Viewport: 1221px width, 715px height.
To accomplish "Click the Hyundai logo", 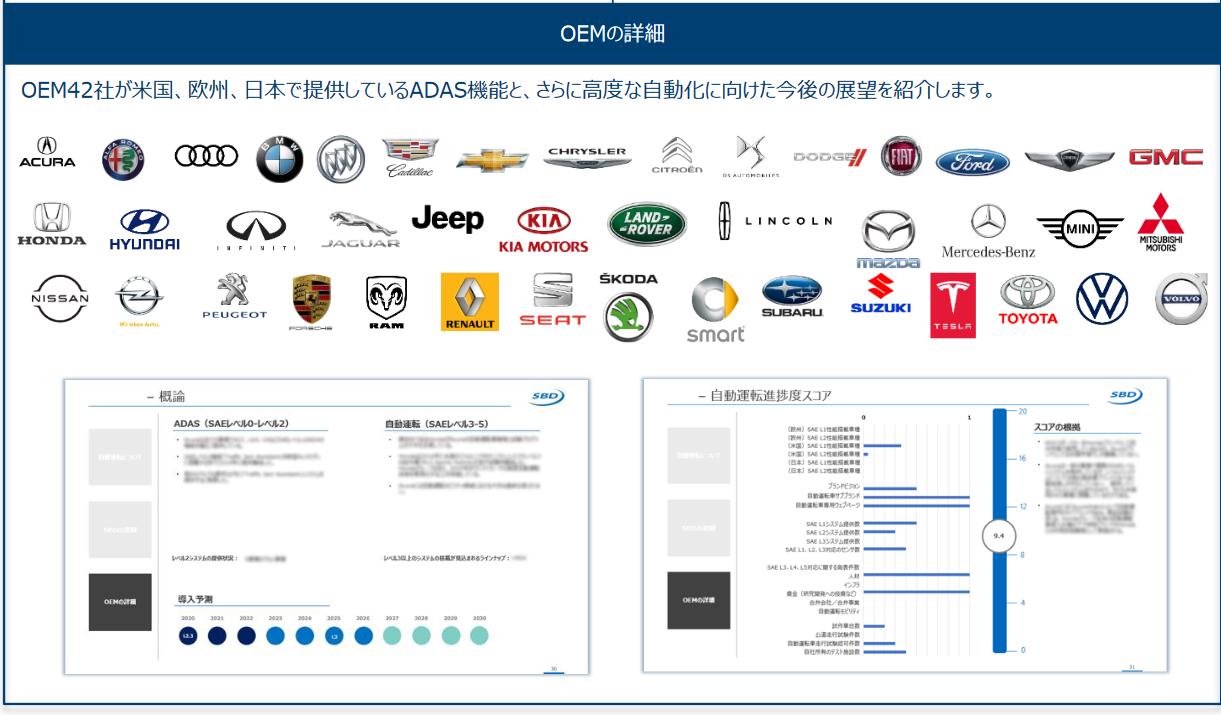I will click(145, 229).
